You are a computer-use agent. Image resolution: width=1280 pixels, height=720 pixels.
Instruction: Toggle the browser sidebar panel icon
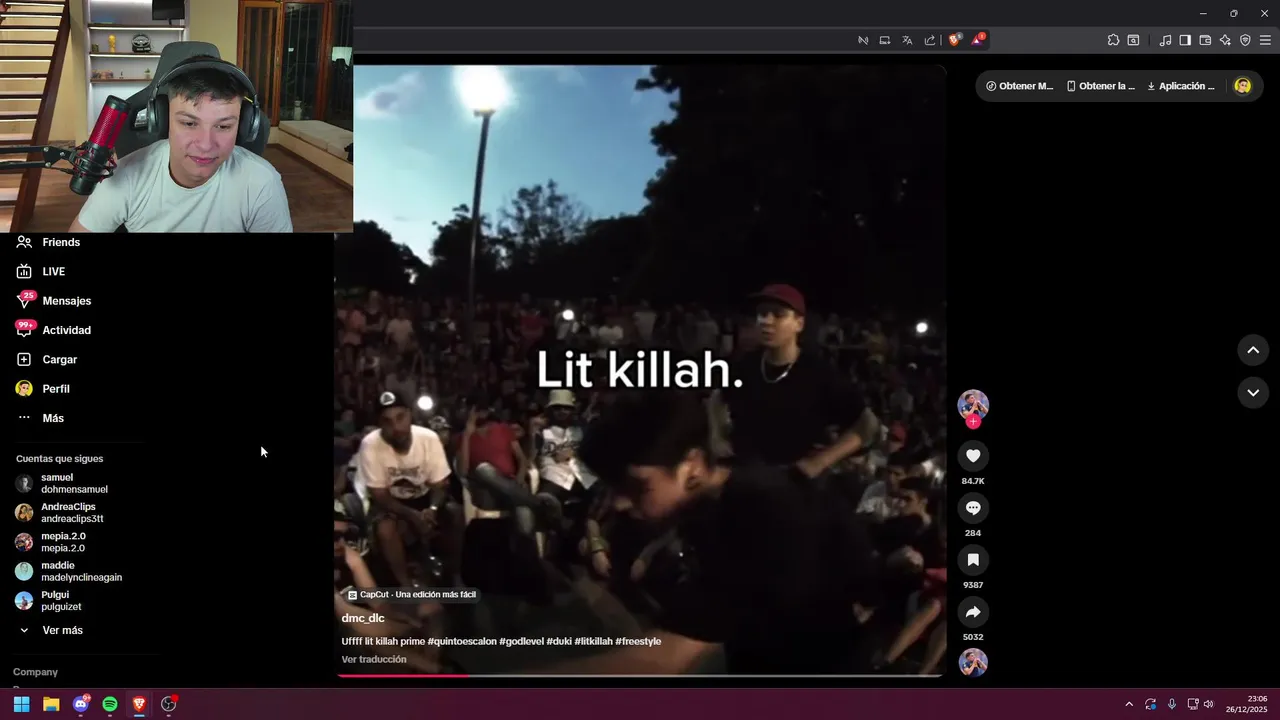(1185, 40)
